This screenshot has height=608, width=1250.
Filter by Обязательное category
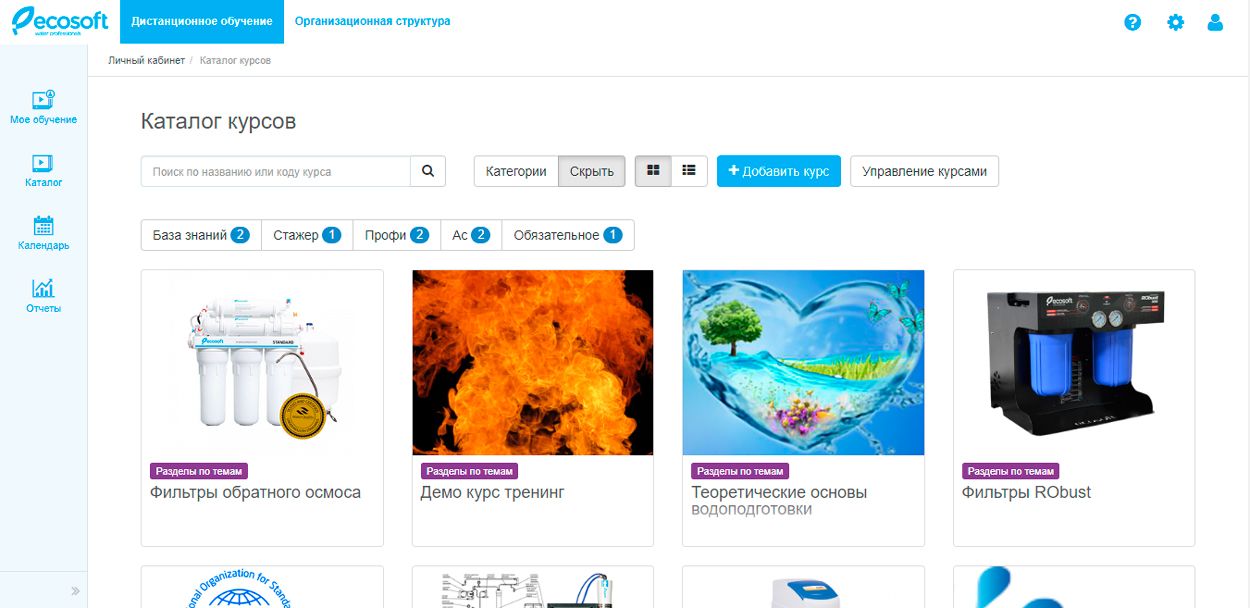(x=568, y=235)
